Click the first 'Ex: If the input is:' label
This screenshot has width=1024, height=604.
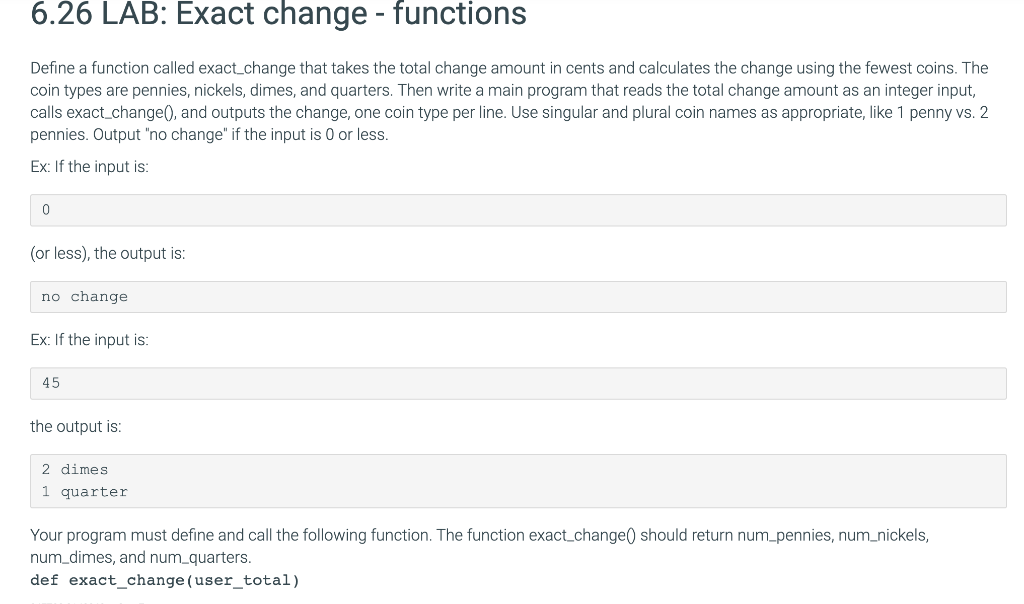click(89, 167)
